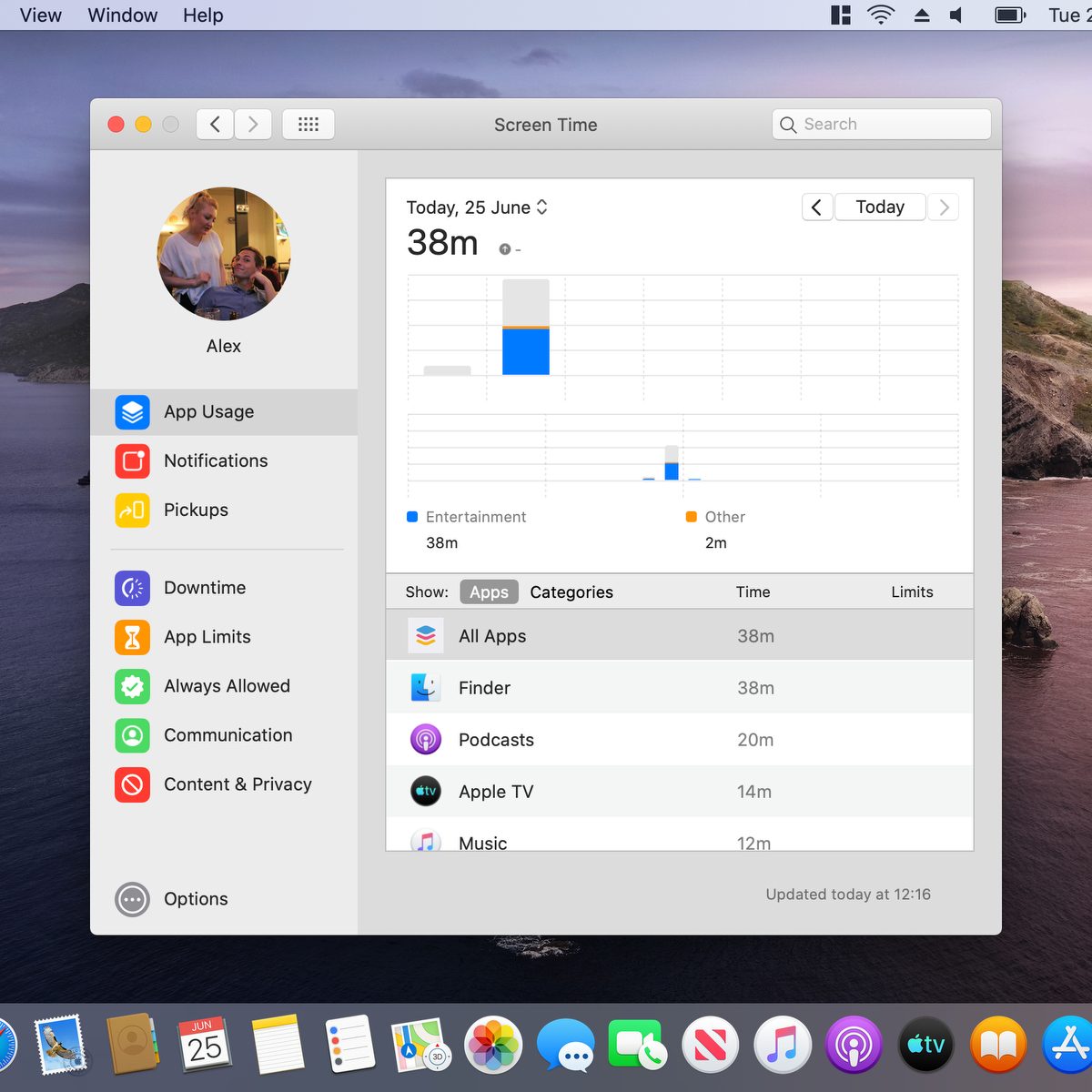Open Reminders from the Dock
This screenshot has height=1092, width=1092.
coord(349,1045)
